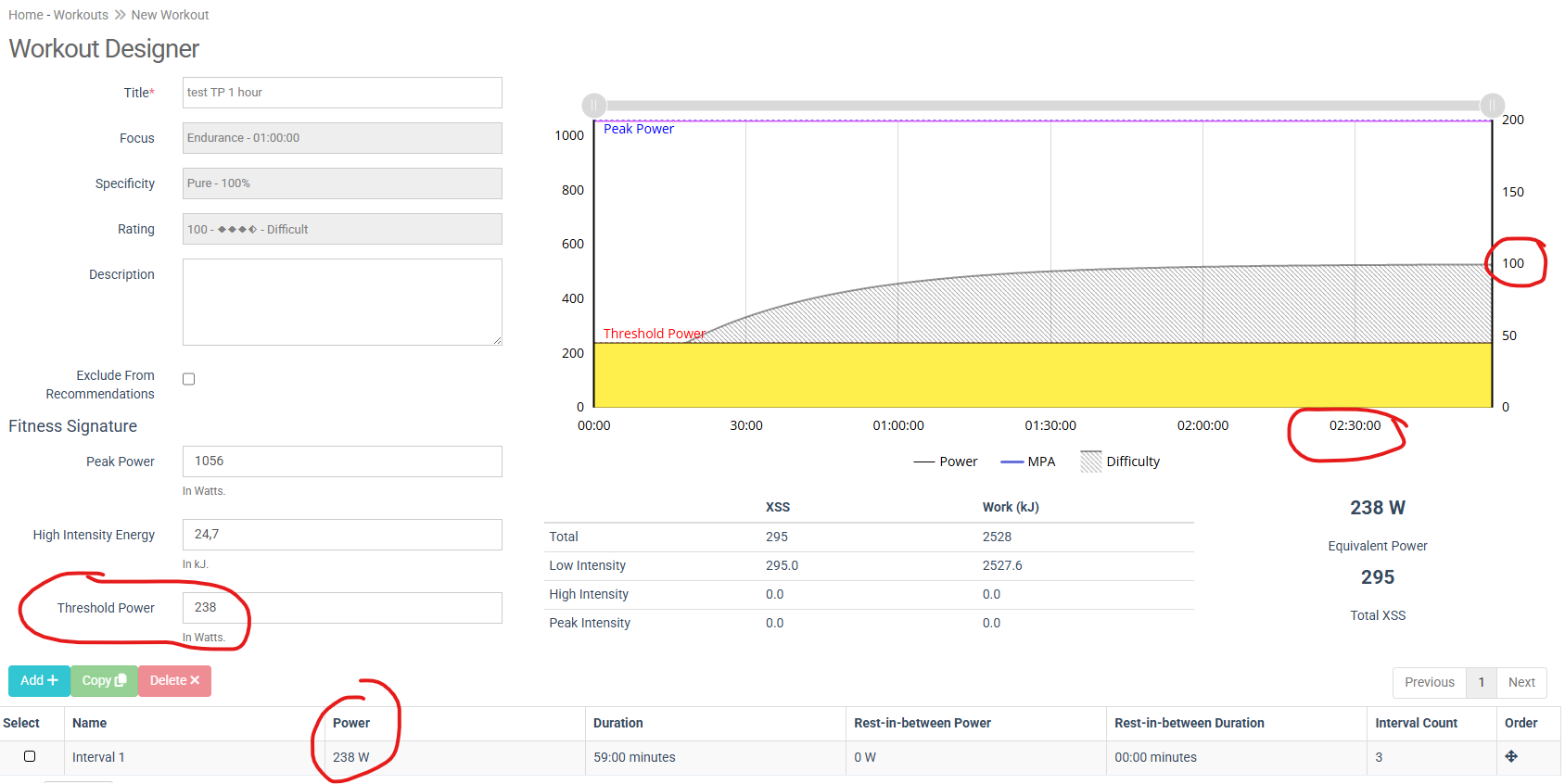Screen dimensions: 1565x784
Task: Click the MPA legend line icon
Action: 1012,462
